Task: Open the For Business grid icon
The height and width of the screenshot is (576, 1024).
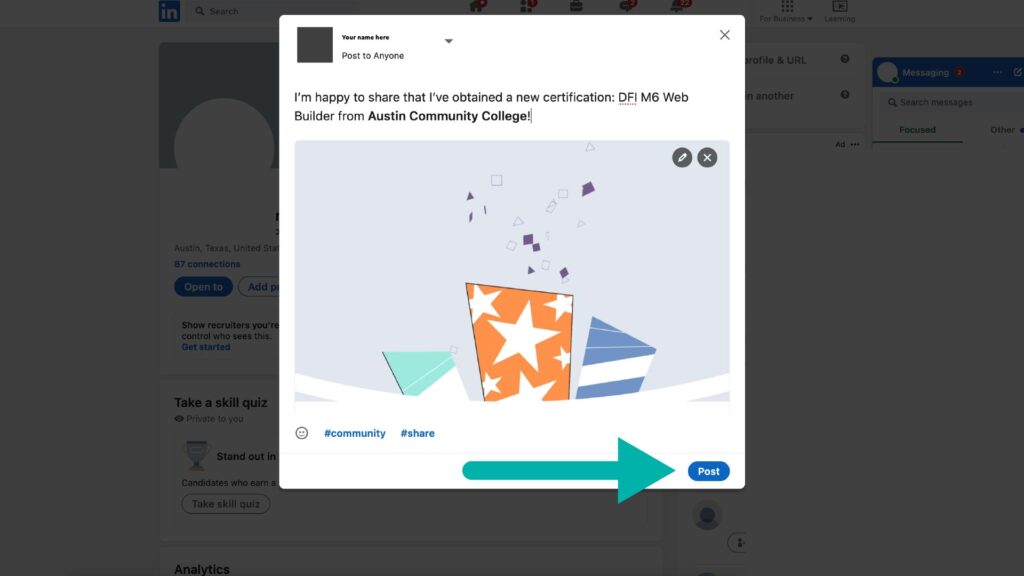Action: pos(787,6)
